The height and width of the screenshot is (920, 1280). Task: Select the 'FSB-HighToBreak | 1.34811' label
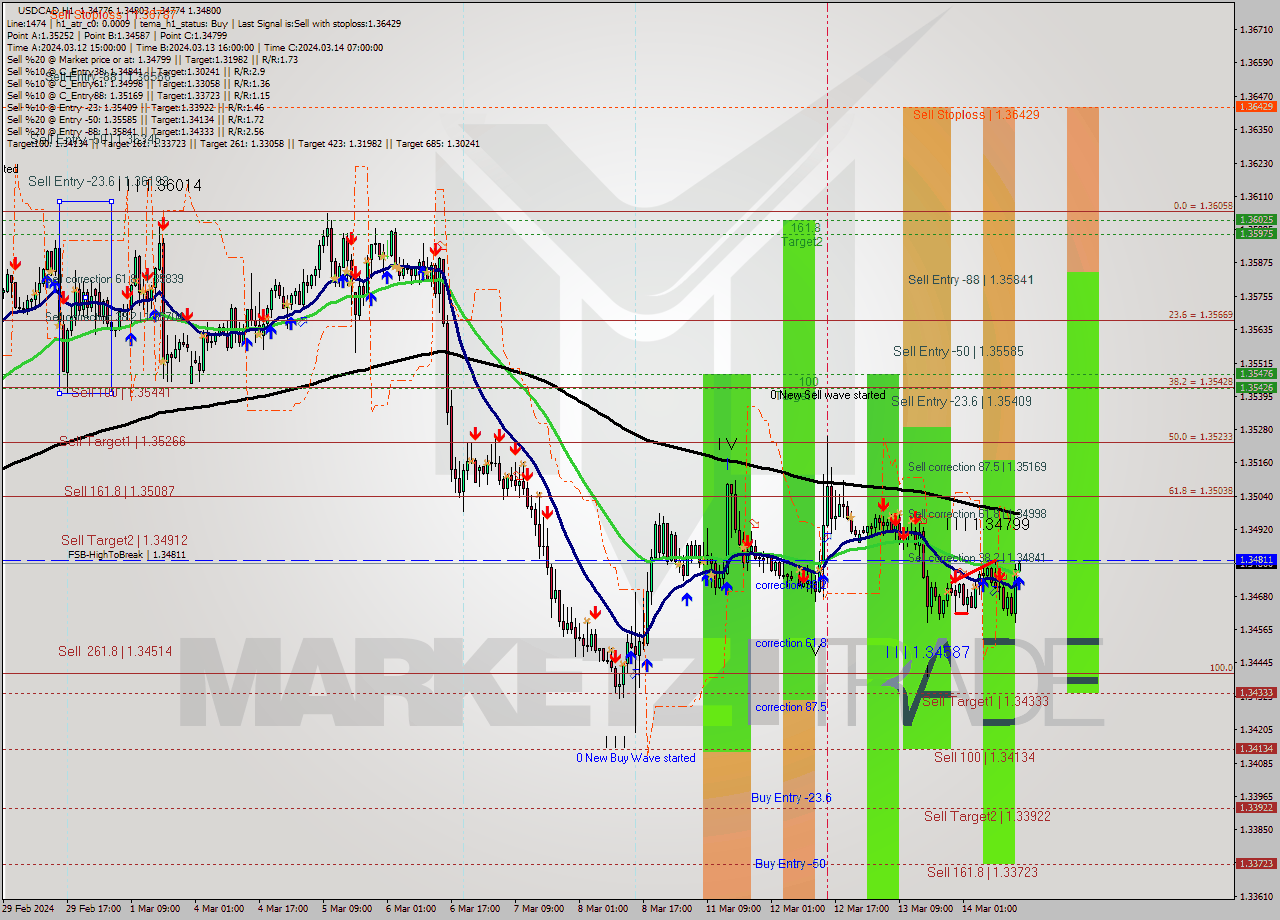click(x=127, y=554)
